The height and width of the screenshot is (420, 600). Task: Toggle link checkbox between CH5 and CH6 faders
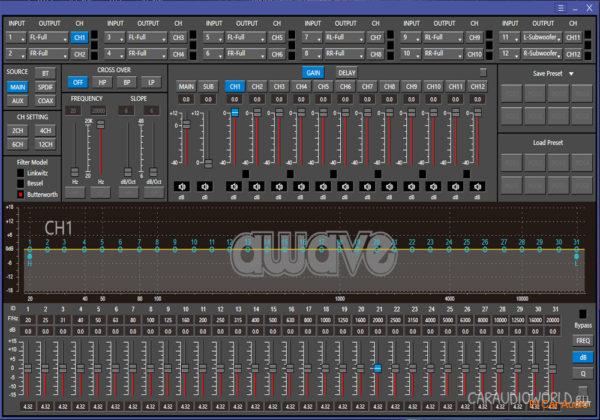(x=334, y=174)
